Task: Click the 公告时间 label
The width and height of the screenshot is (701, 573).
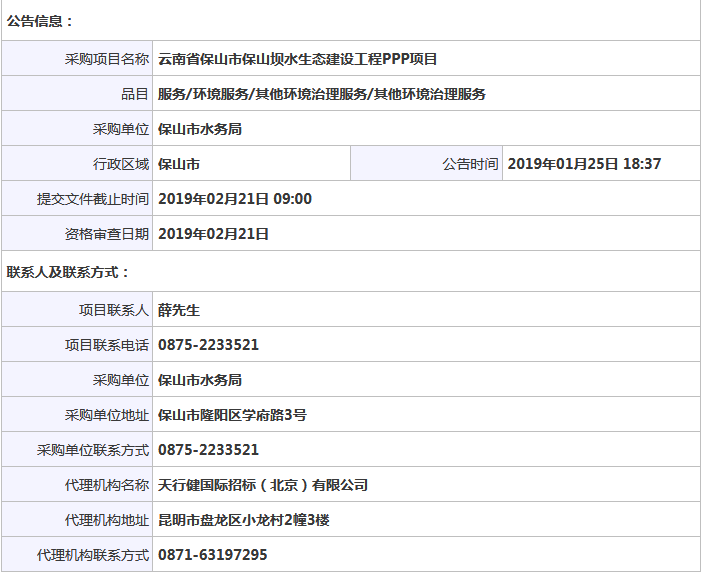Action: 470,164
